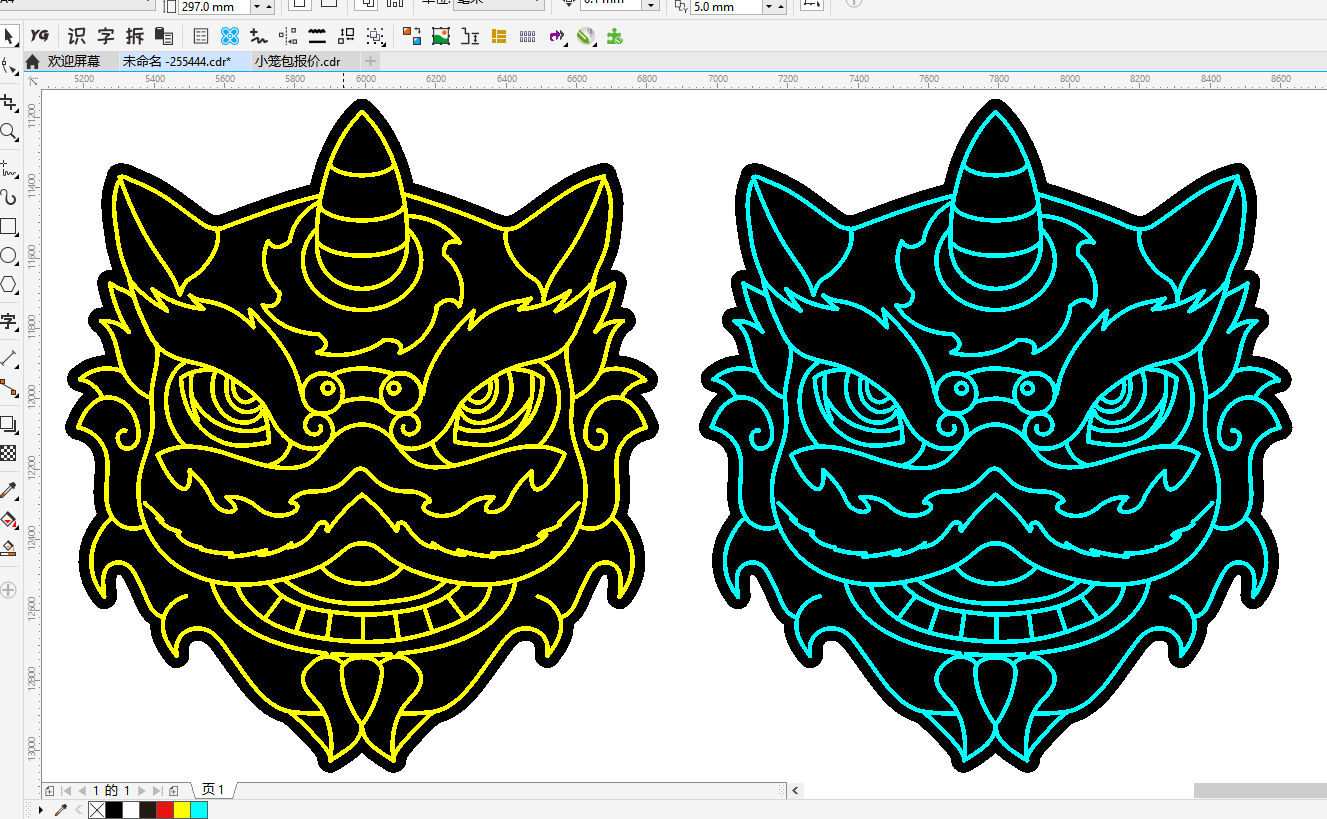Select the 页1 page tab
Image resolution: width=1327 pixels, height=819 pixels.
click(213, 790)
